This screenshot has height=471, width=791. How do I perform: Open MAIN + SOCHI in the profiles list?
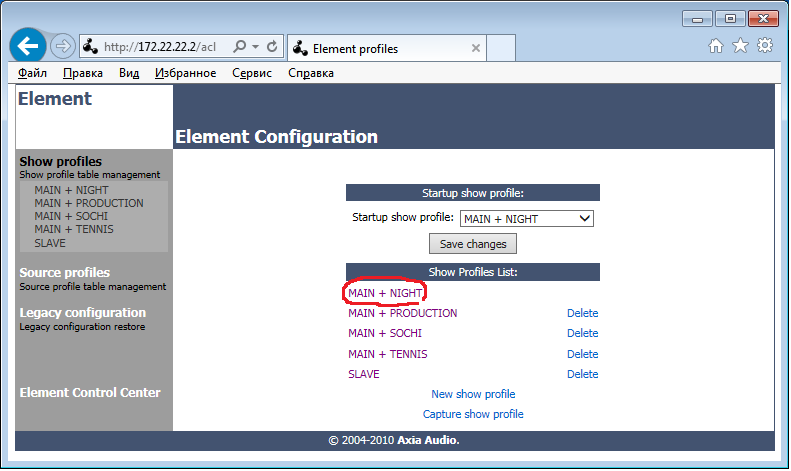[x=385, y=333]
